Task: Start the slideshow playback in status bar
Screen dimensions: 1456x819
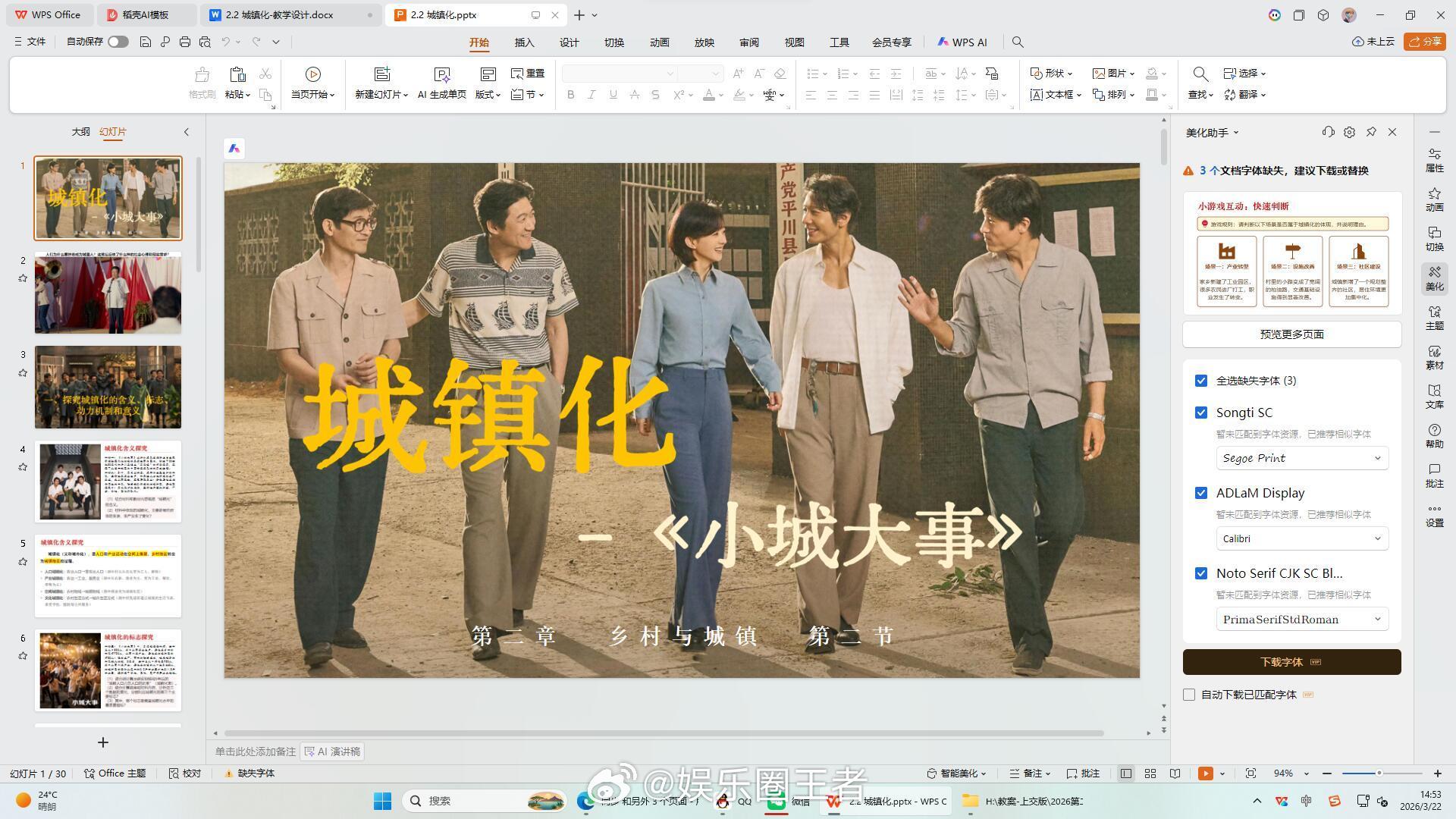Action: coord(1206,773)
